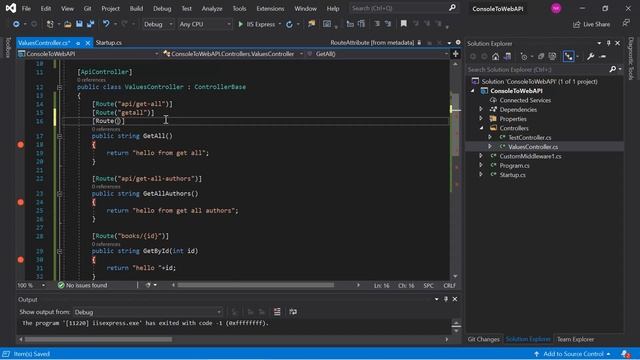
Task: Click the Output panel horizontal scrollbar
Action: click(x=98, y=339)
